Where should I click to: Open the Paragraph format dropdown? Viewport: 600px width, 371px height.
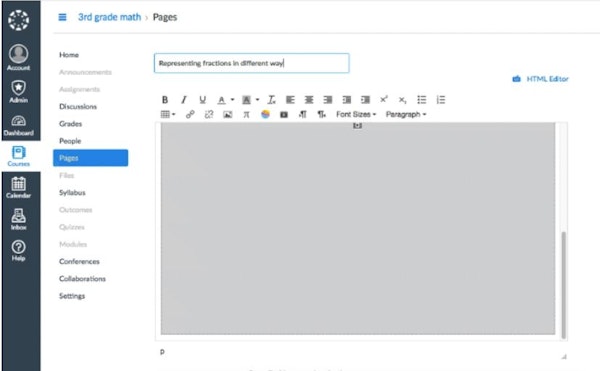click(406, 114)
